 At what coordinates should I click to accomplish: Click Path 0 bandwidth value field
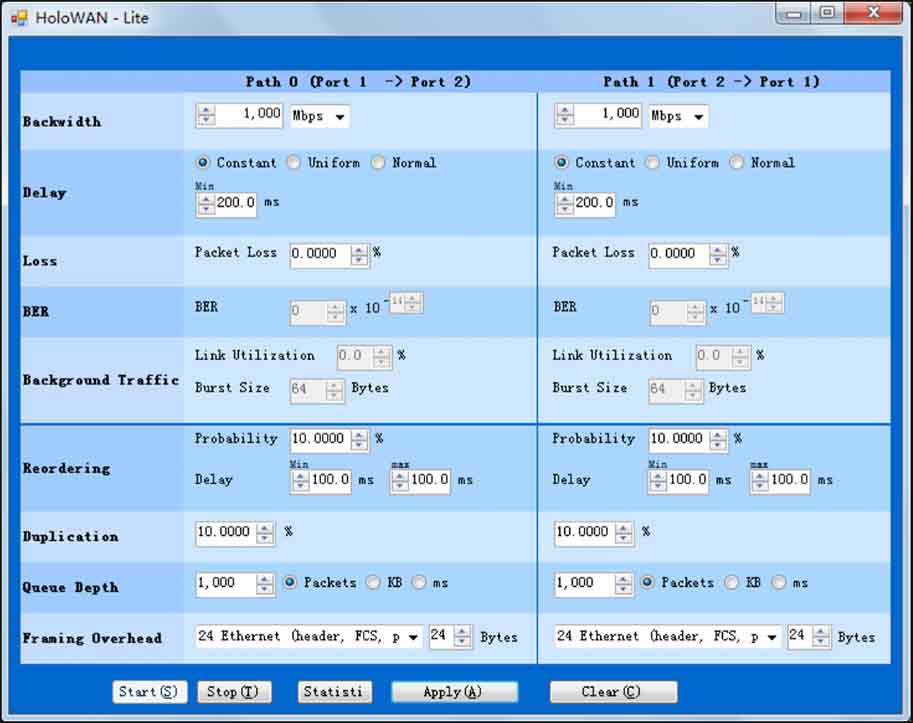tap(249, 114)
